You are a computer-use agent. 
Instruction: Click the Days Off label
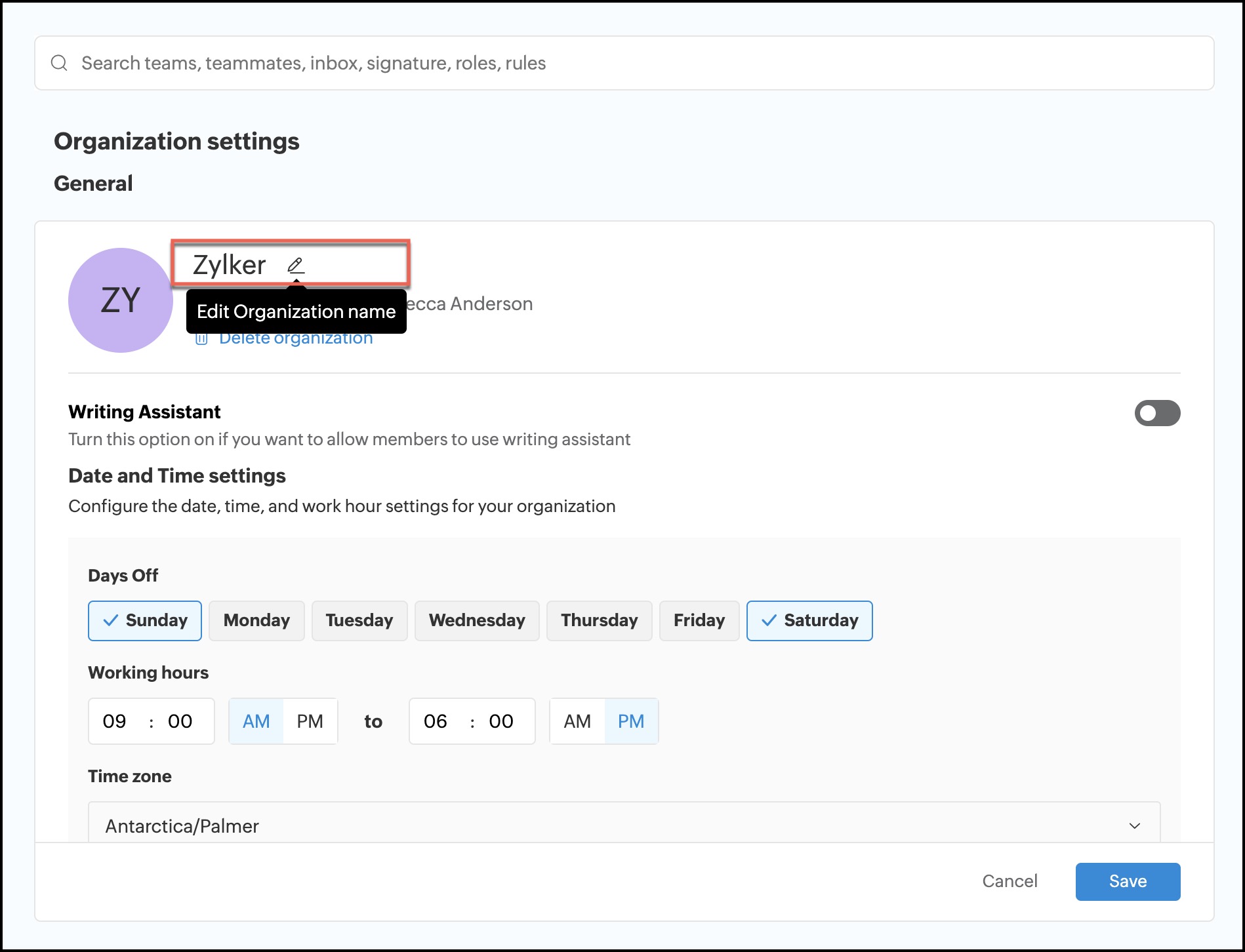(x=123, y=576)
